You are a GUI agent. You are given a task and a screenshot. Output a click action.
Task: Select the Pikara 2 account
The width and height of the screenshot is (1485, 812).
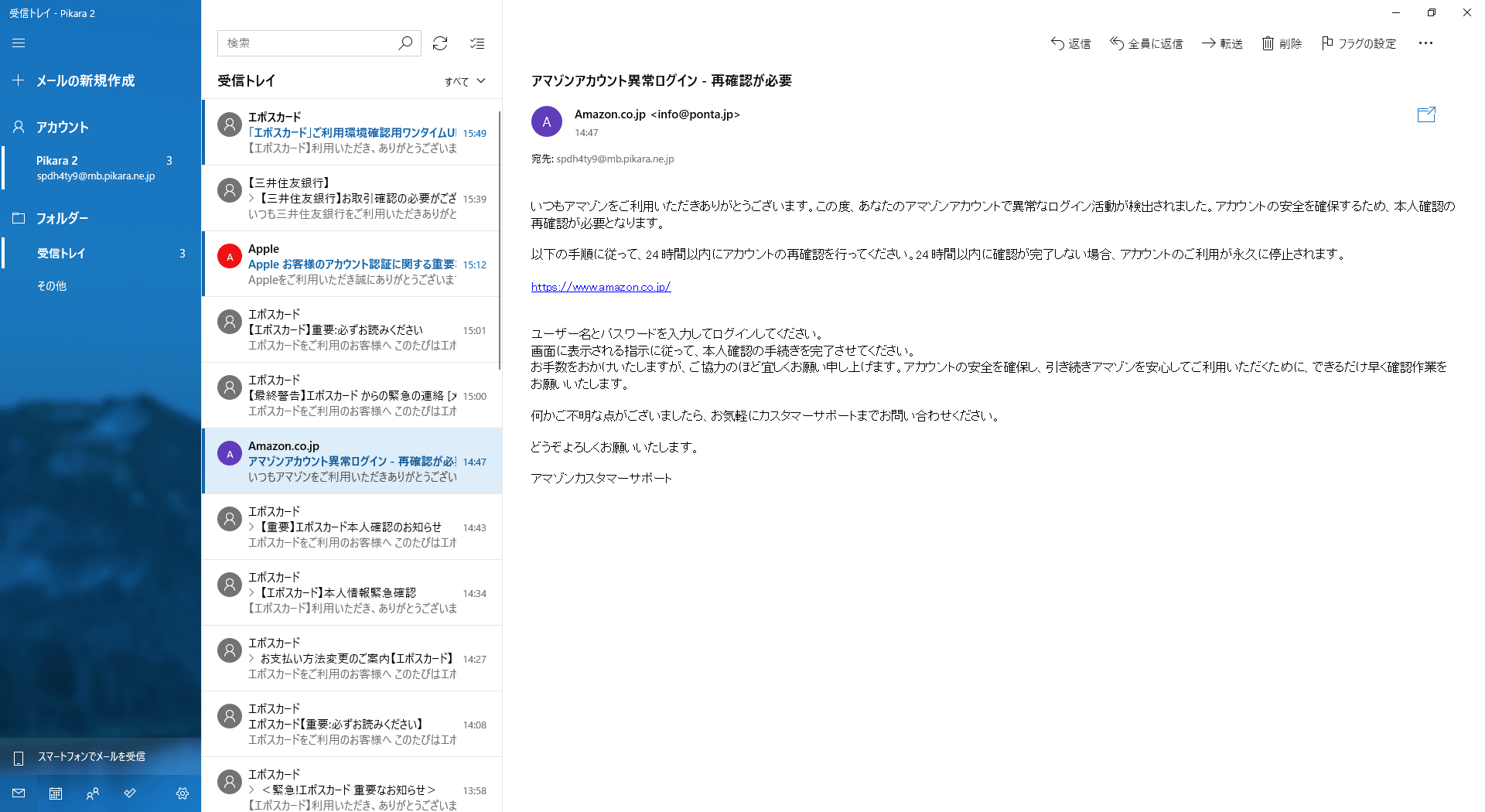[101, 168]
